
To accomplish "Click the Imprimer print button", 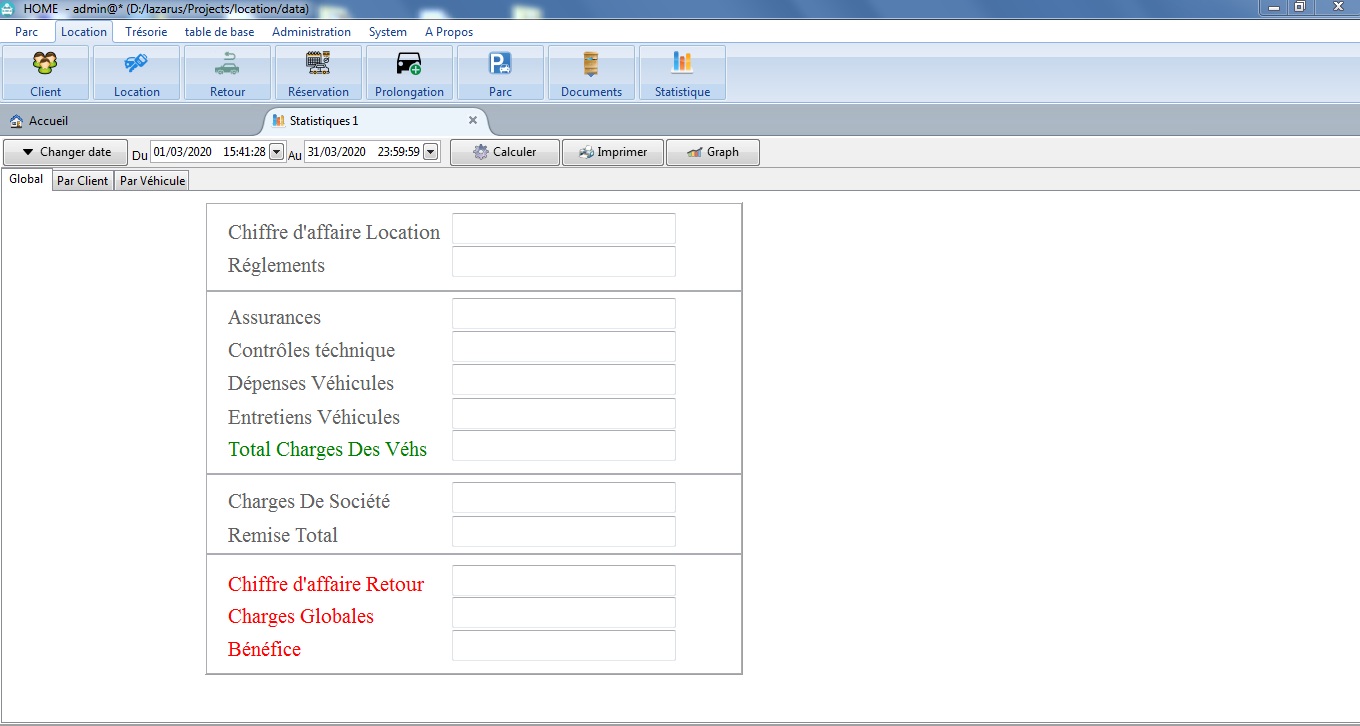I will click(x=612, y=153).
